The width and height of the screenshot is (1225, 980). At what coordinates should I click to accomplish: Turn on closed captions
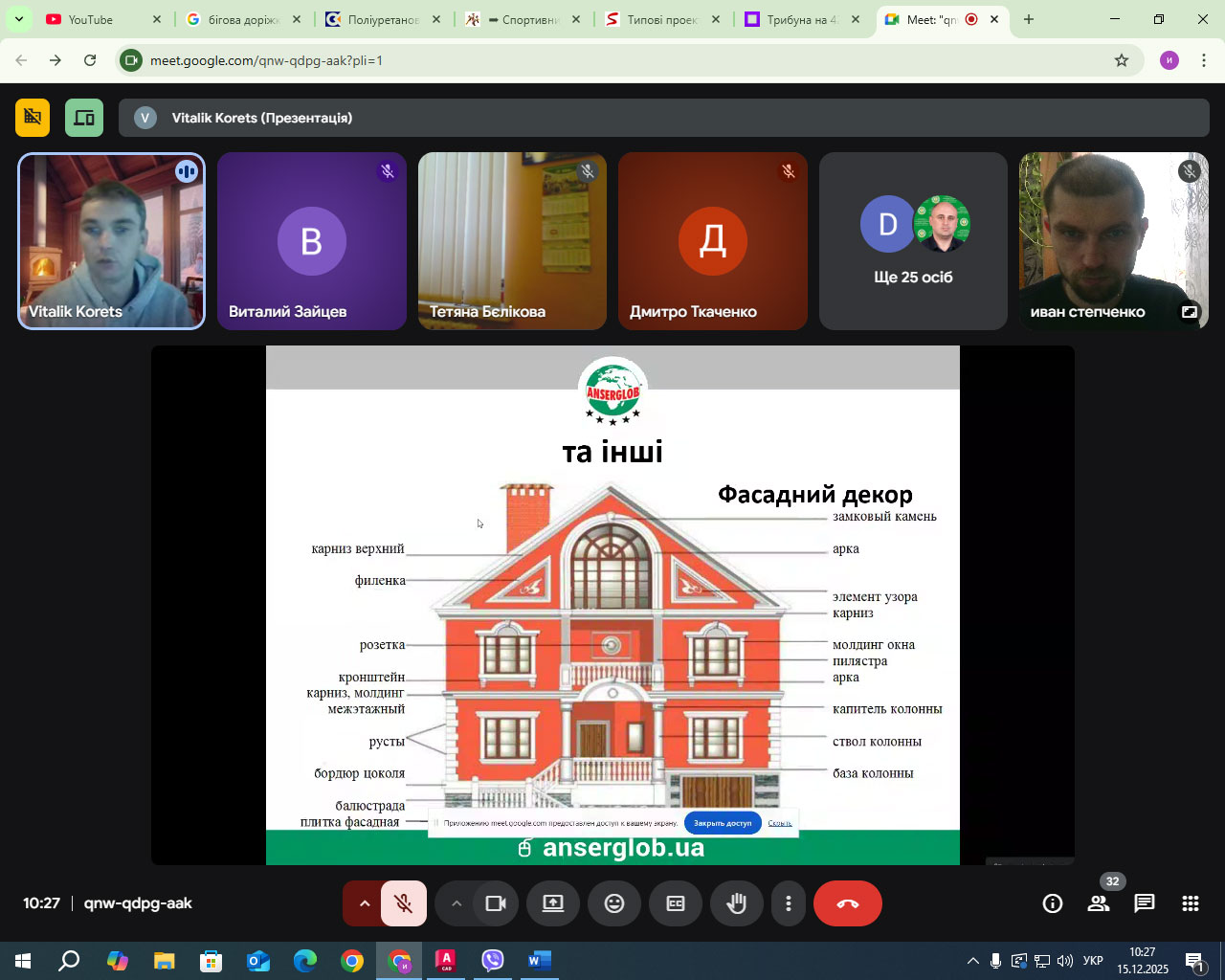676,903
